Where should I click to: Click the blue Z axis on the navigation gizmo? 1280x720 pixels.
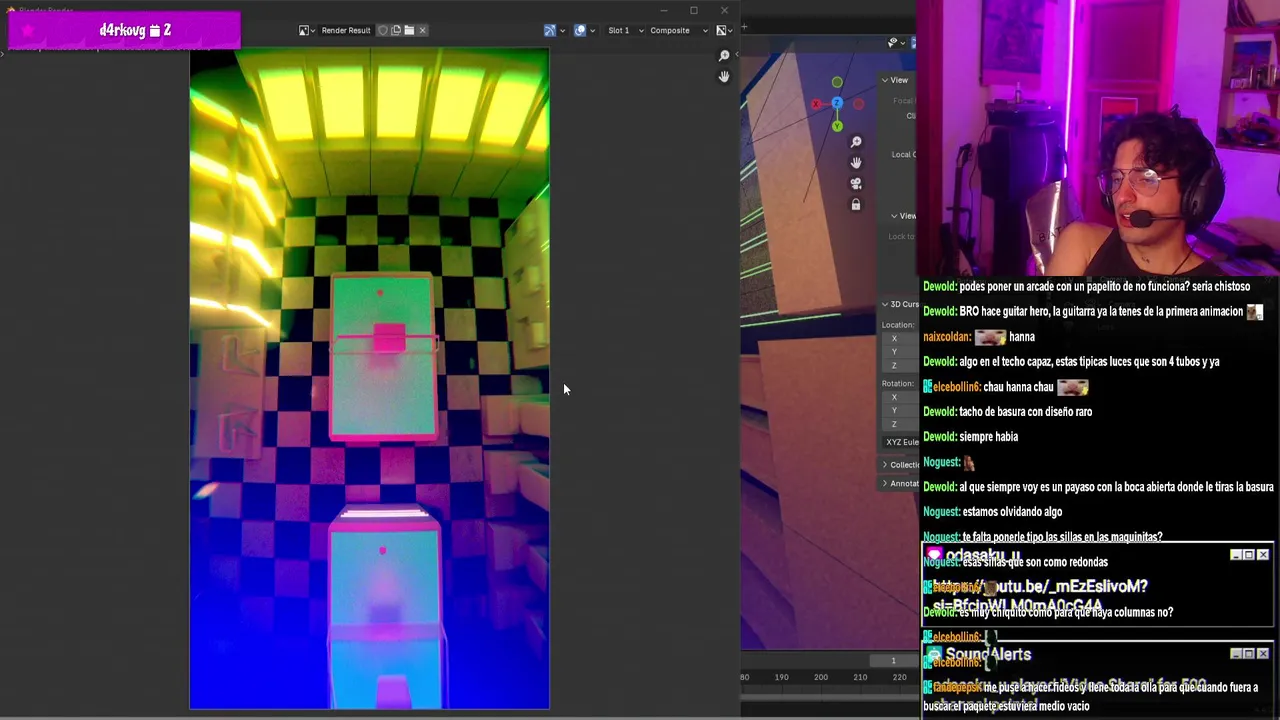[x=837, y=102]
